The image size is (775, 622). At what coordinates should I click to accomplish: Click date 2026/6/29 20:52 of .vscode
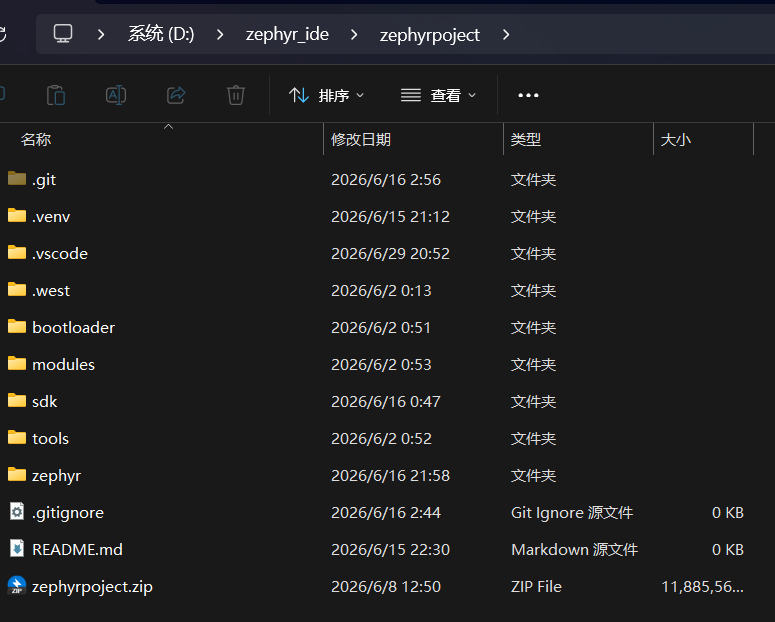(x=390, y=254)
